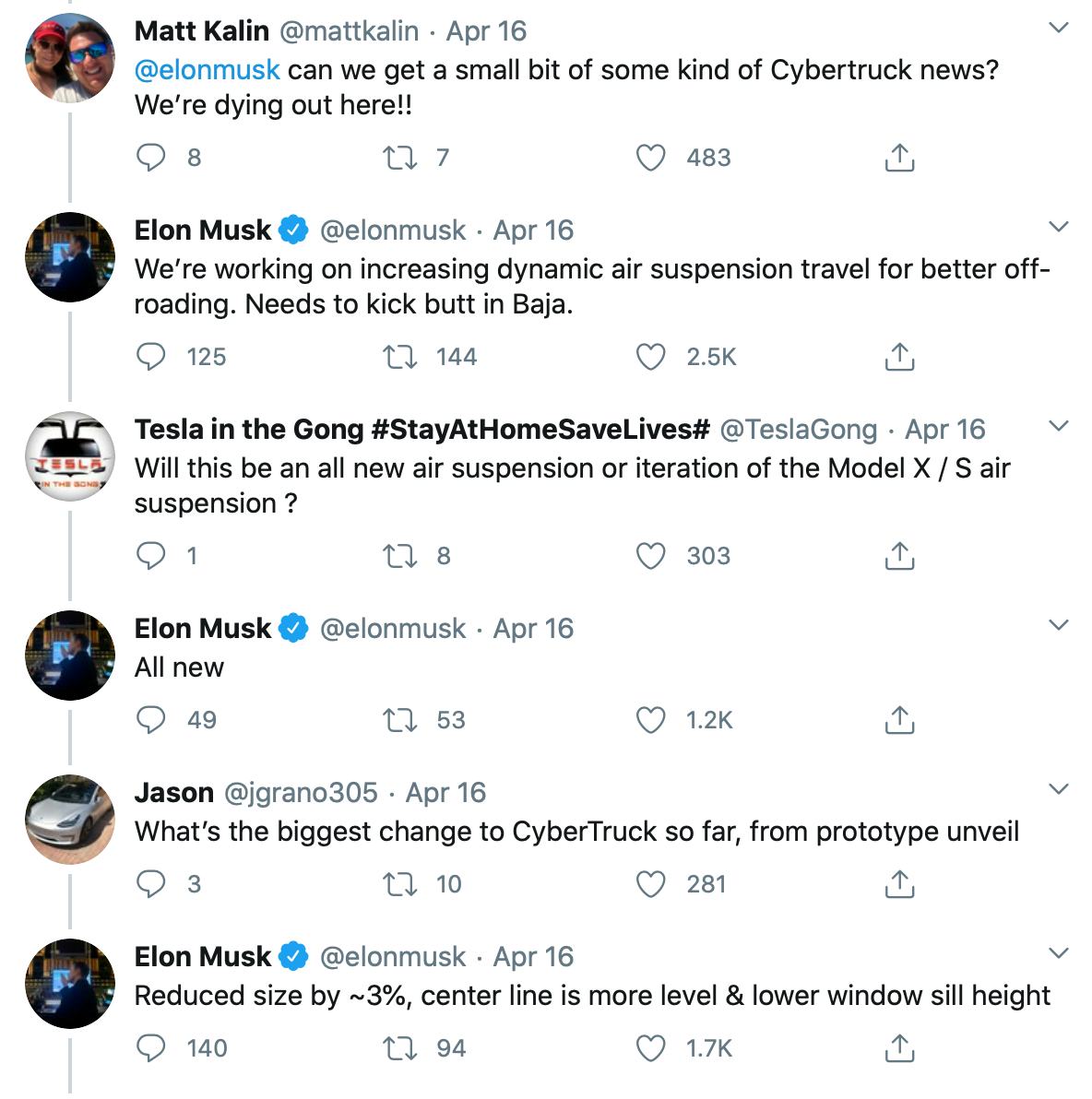View Jason's white Tesla profile picture
The width and height of the screenshot is (1092, 1099).
(x=70, y=819)
